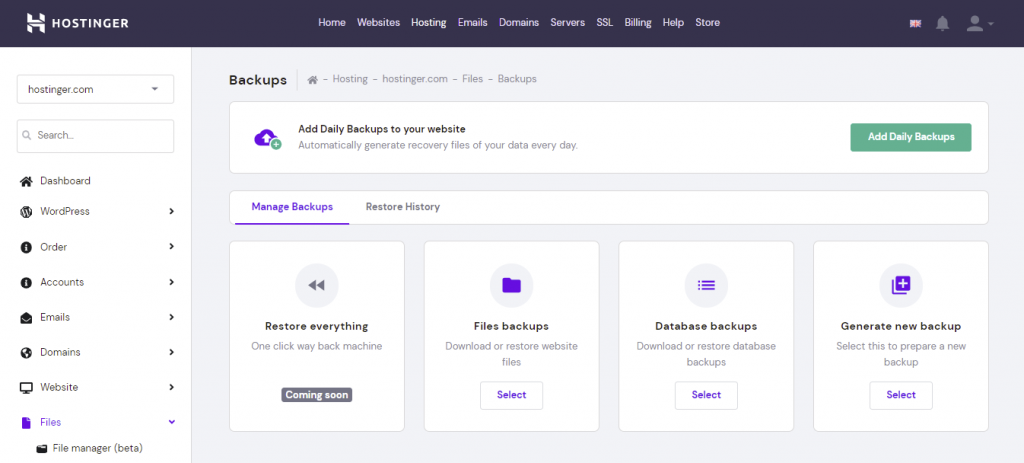Expand the Emails section chevron

[171, 317]
